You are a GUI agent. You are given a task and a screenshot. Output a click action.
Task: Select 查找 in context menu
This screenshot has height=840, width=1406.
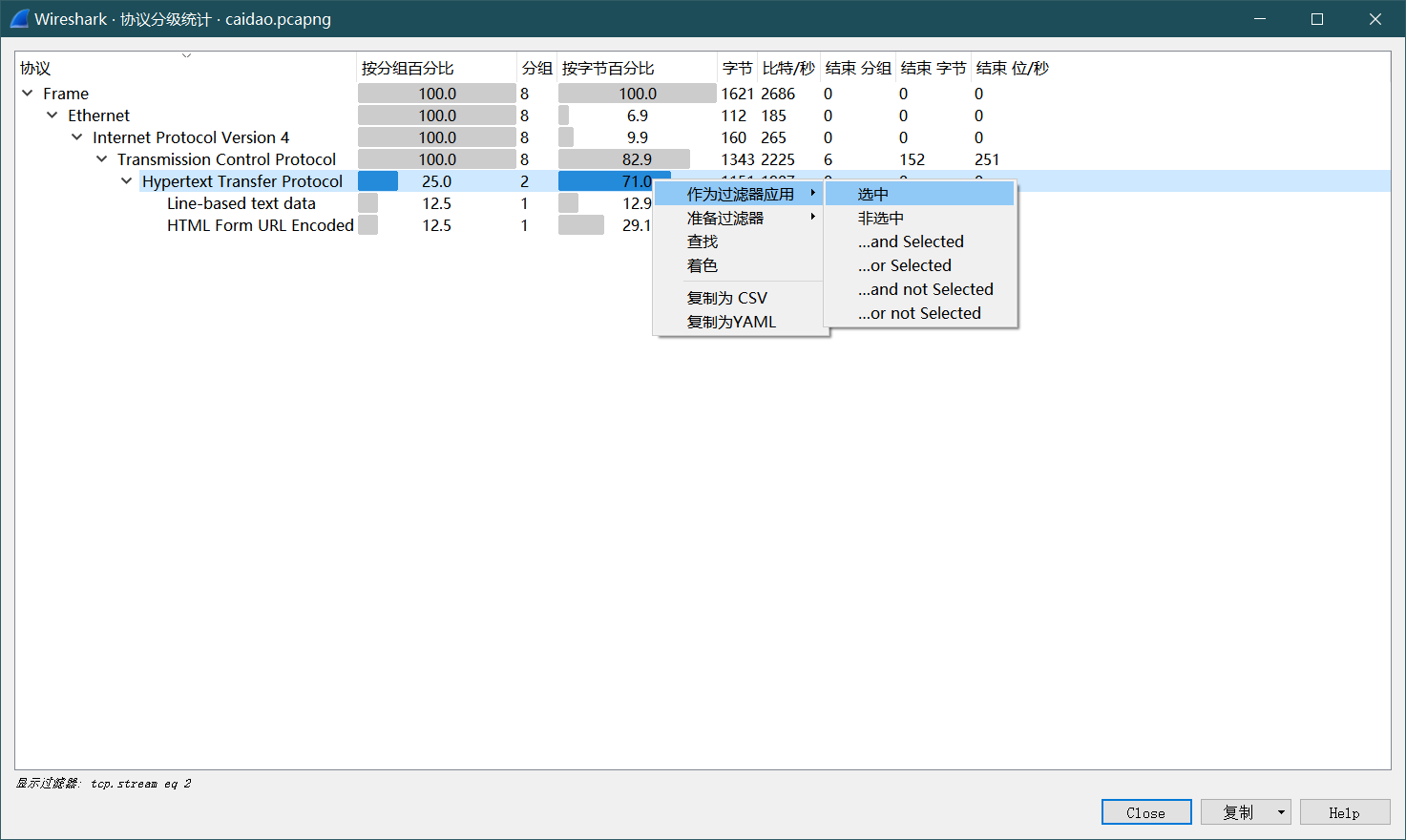(x=740, y=241)
